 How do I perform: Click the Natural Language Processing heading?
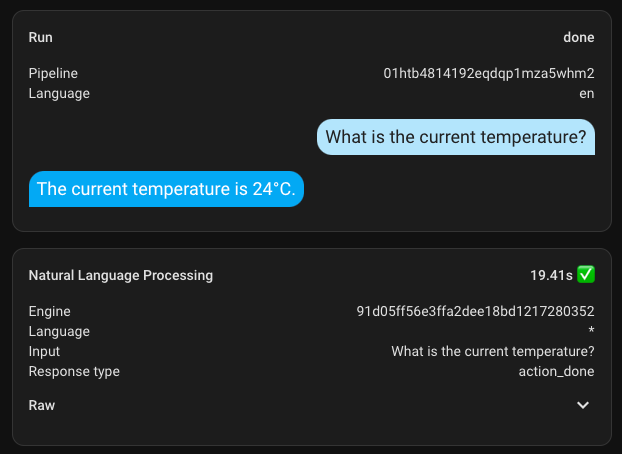point(121,274)
